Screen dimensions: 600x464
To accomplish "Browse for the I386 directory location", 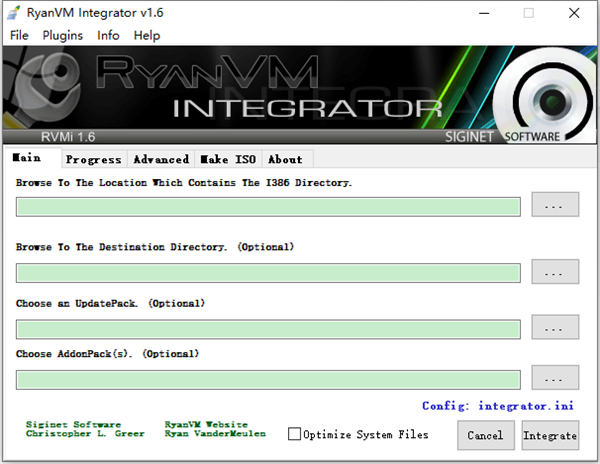I will [555, 205].
